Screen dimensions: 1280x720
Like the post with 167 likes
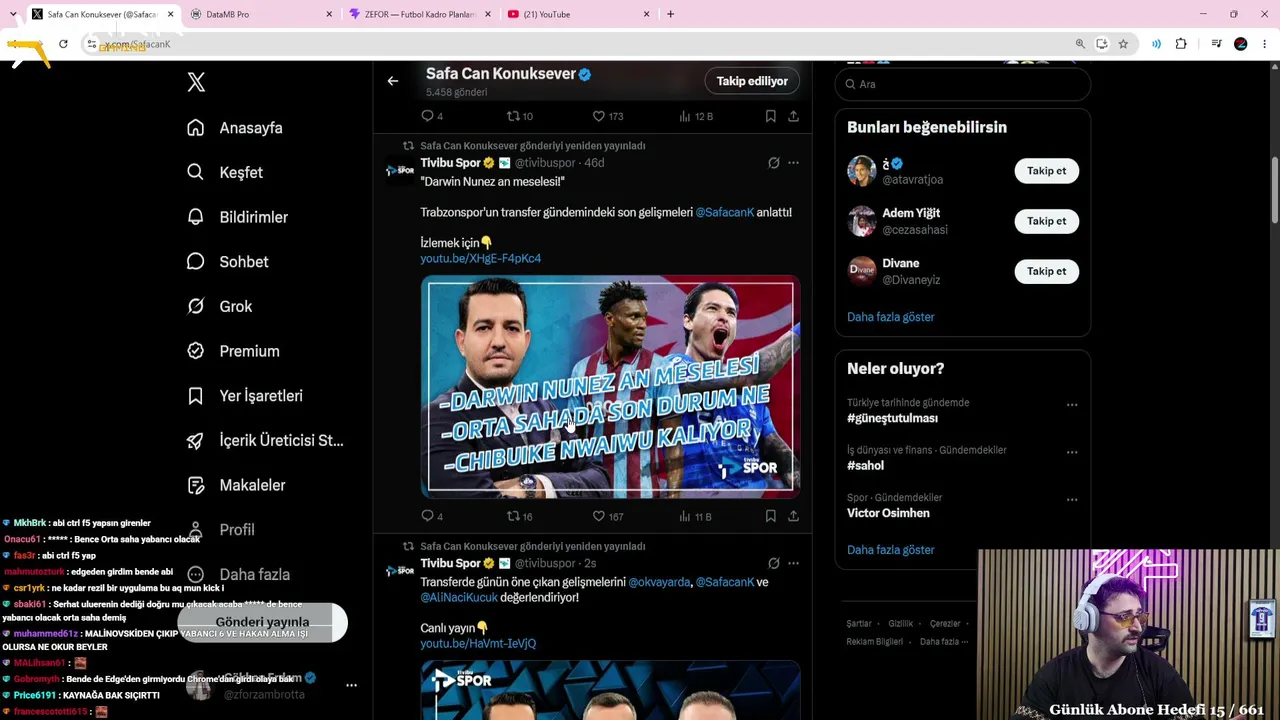click(x=607, y=516)
